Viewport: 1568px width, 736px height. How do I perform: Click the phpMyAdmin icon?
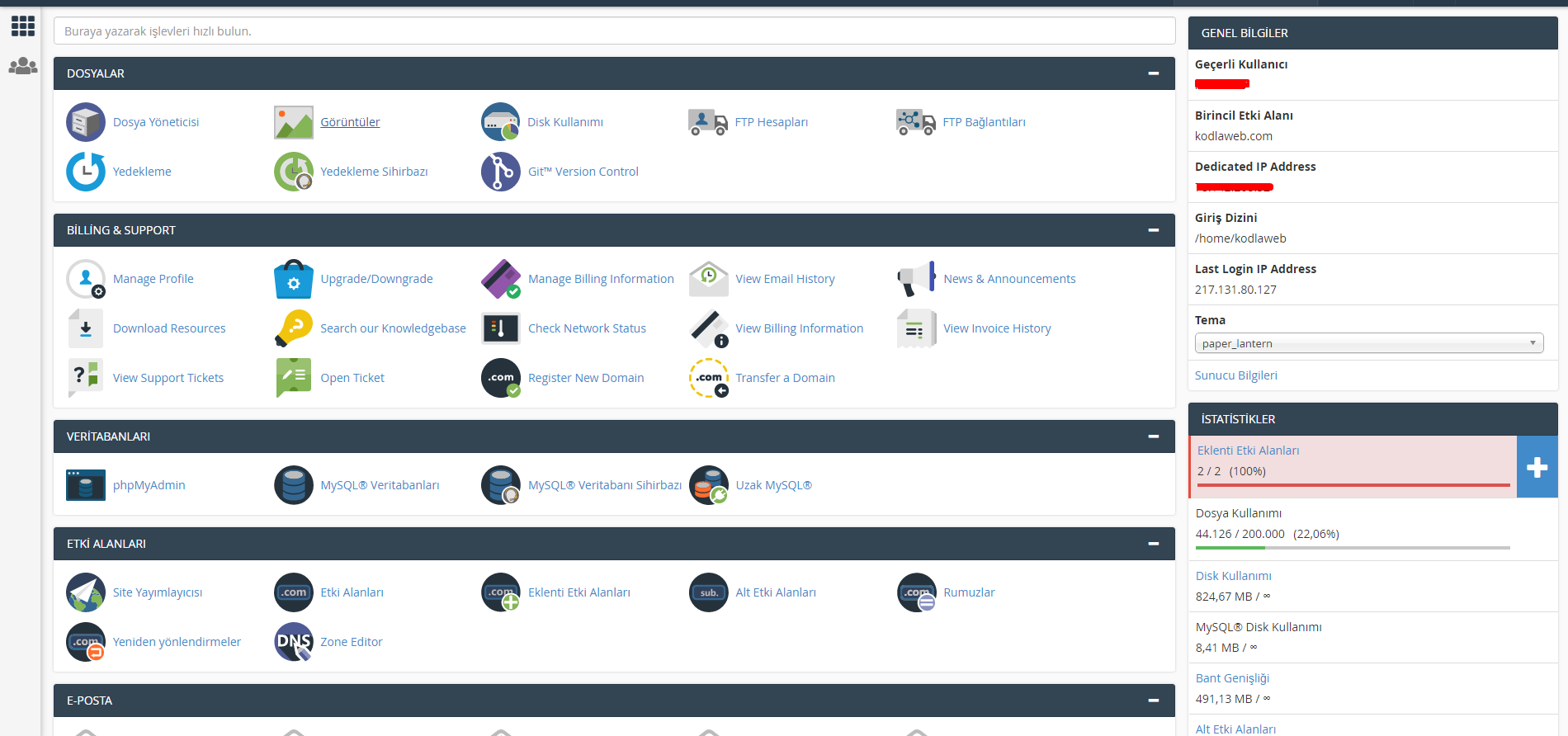coord(86,485)
